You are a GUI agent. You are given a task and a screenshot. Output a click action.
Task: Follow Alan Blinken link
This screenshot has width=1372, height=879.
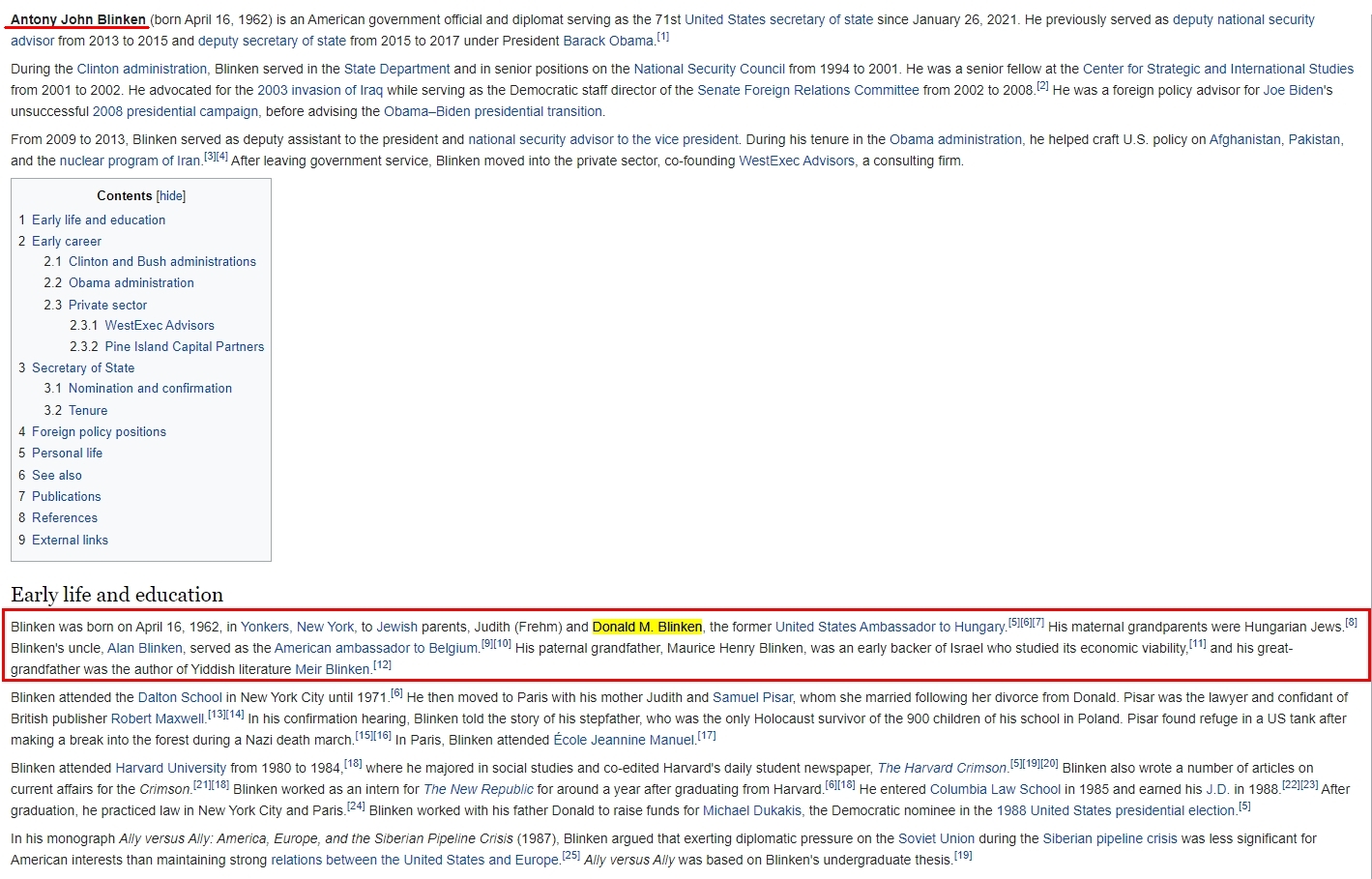point(145,648)
